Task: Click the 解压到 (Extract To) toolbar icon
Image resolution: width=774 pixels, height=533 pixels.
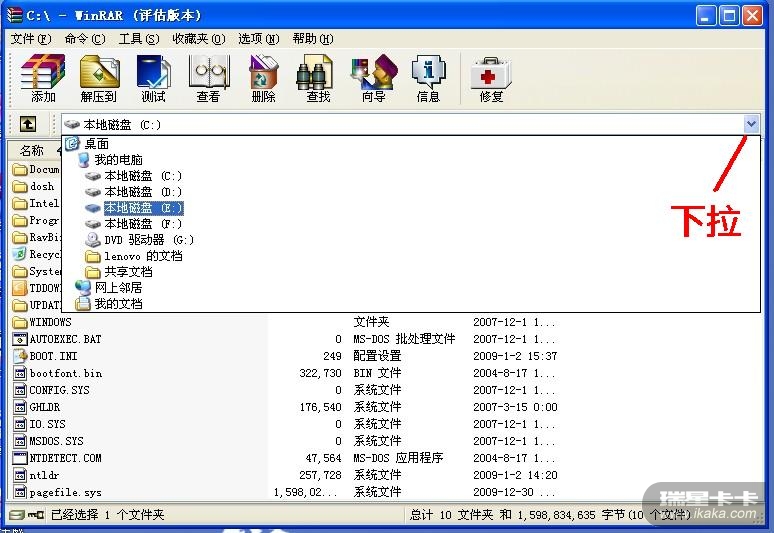Action: point(99,78)
